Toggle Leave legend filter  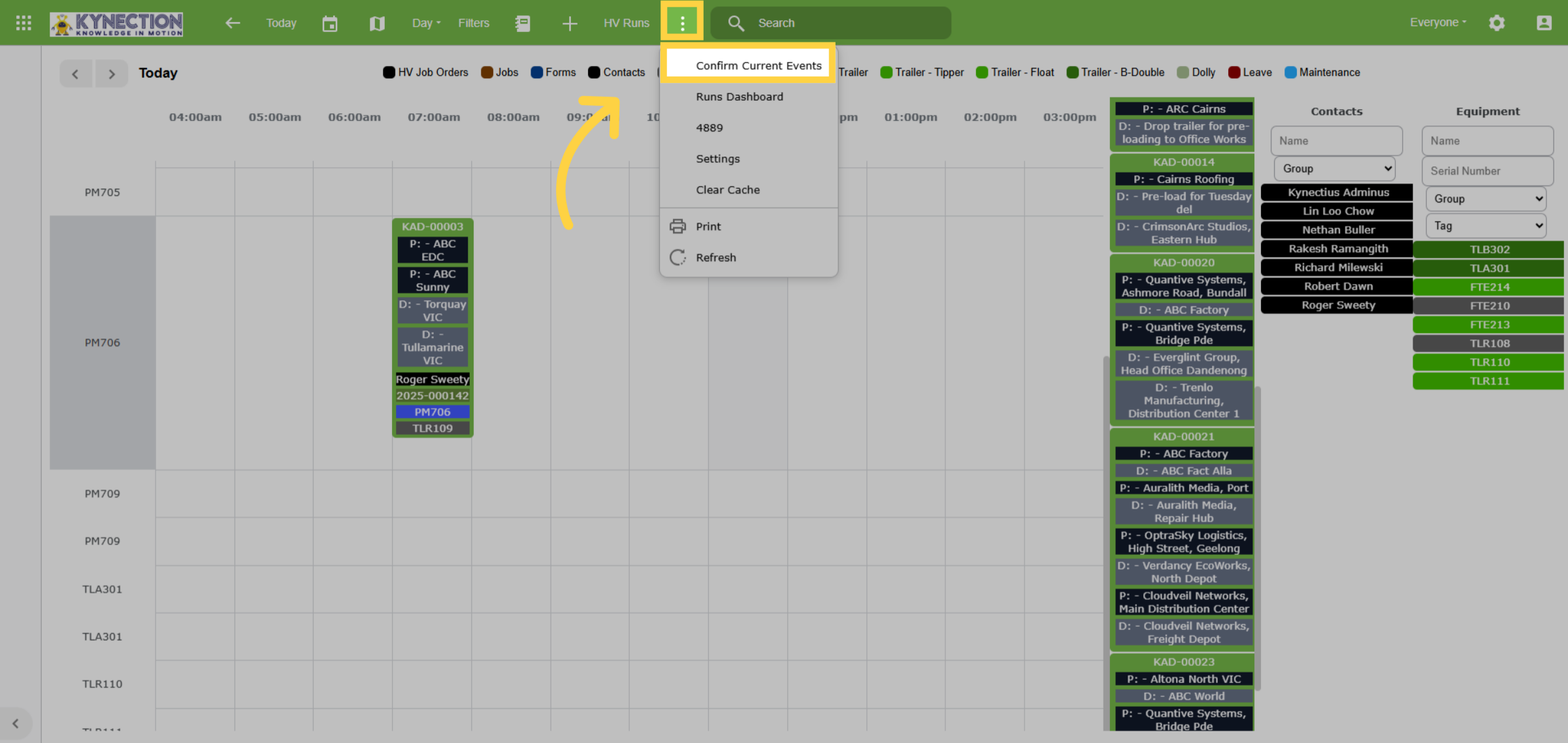[1250, 72]
